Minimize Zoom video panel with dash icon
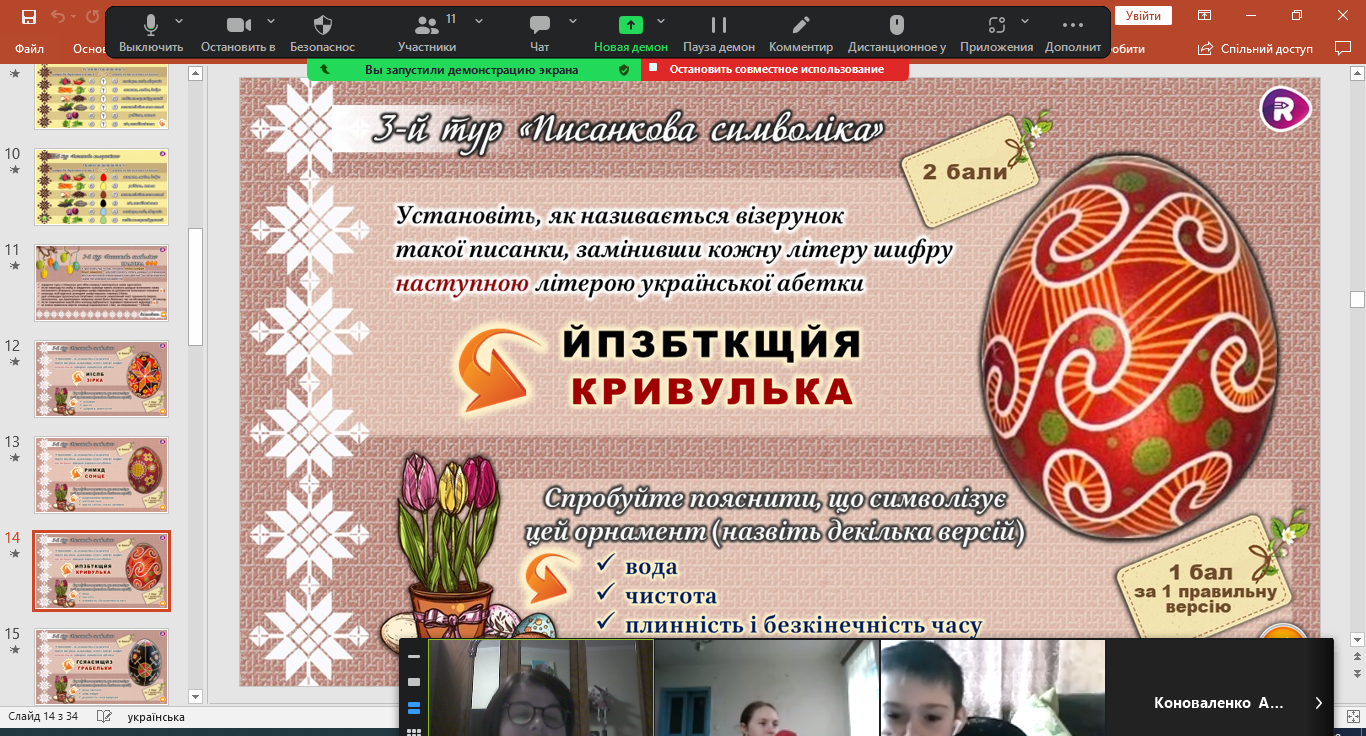Image resolution: width=1366 pixels, height=736 pixels. click(414, 656)
